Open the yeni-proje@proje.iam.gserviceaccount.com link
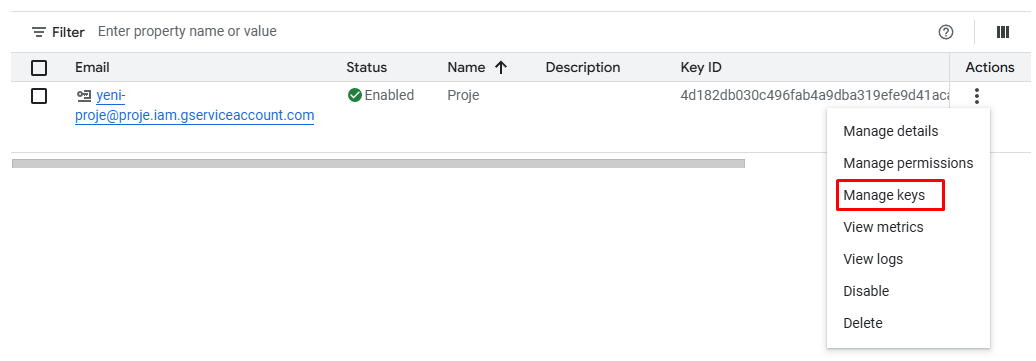The width and height of the screenshot is (1036, 361). (194, 106)
